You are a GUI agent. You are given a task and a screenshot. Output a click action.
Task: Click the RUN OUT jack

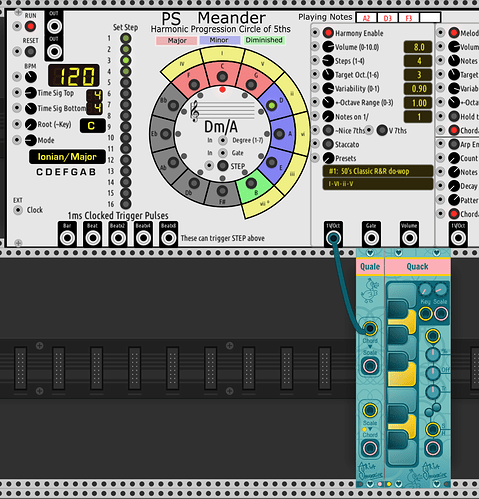(x=54, y=26)
